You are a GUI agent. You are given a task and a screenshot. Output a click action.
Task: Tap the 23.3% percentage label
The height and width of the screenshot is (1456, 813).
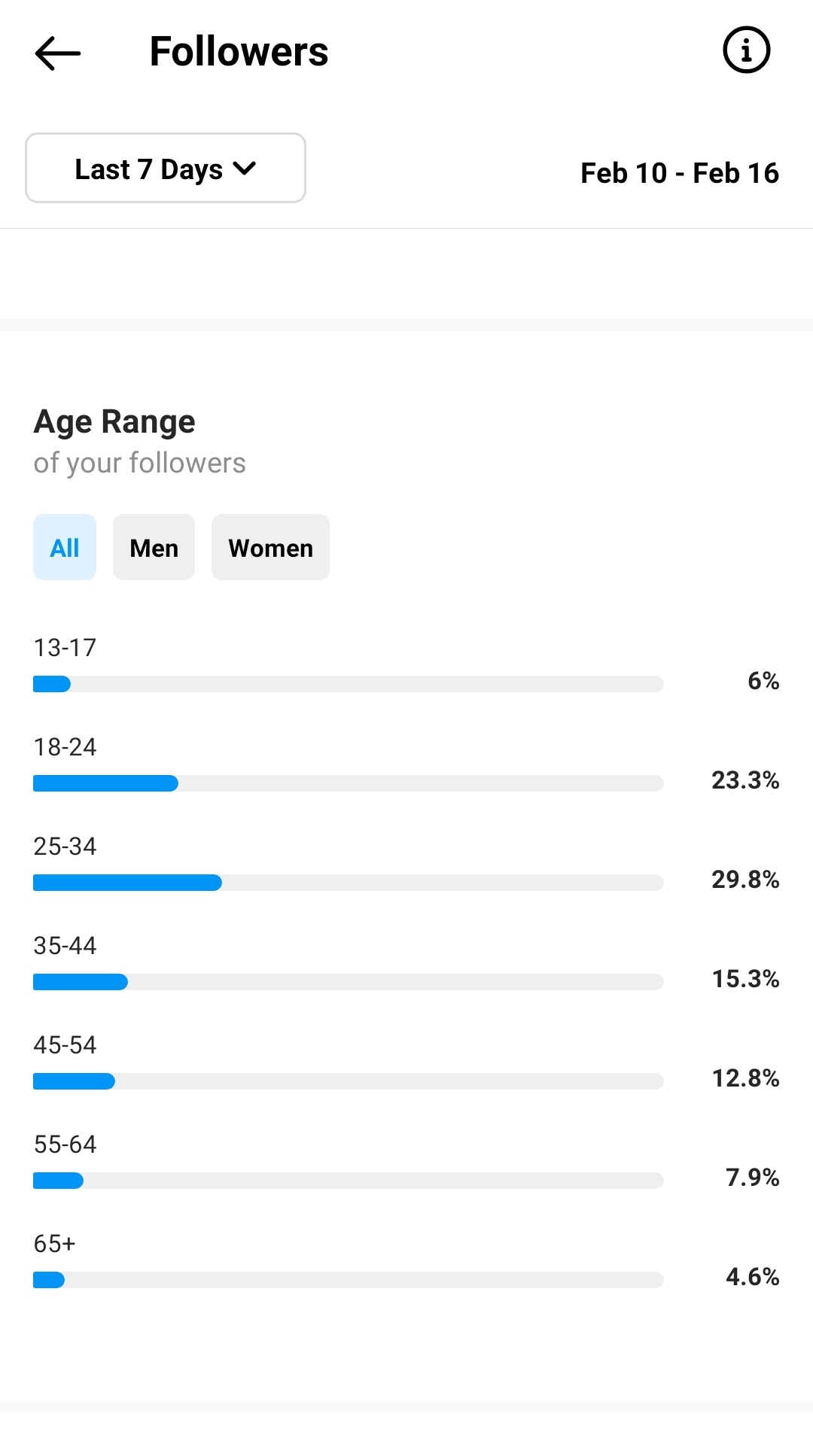tap(745, 780)
